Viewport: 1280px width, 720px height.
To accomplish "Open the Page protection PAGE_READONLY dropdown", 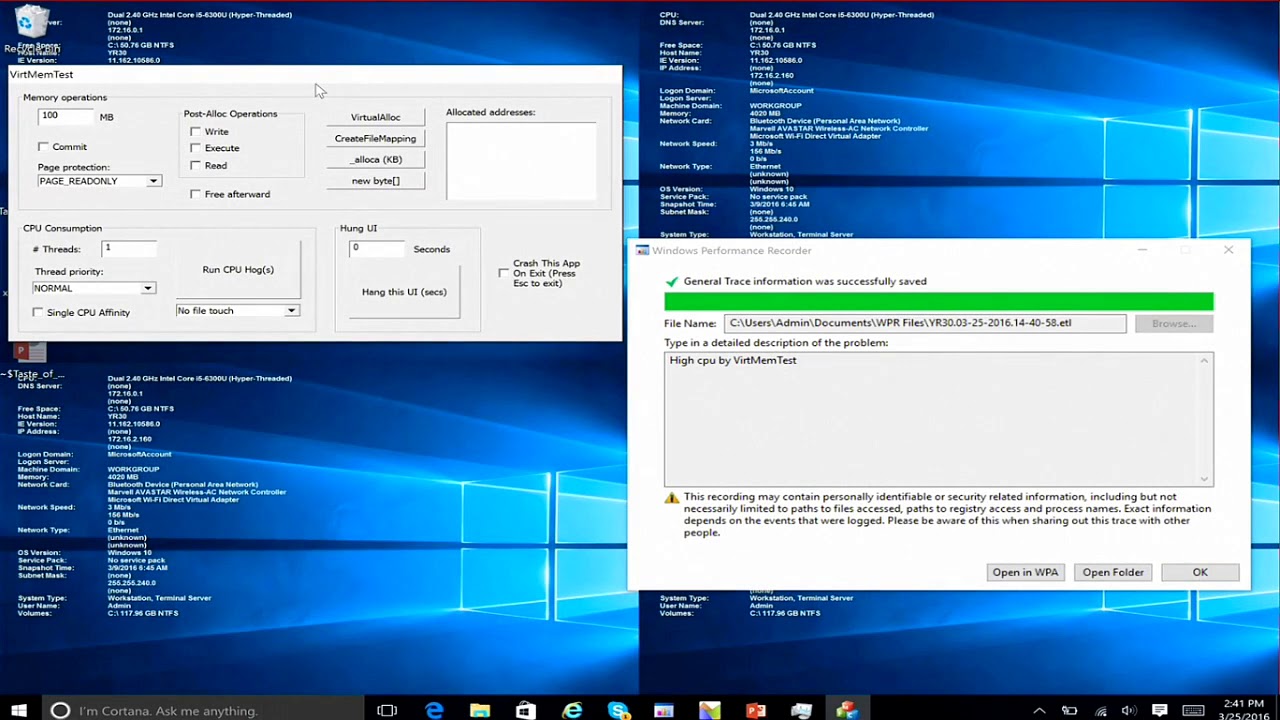I will click(99, 181).
